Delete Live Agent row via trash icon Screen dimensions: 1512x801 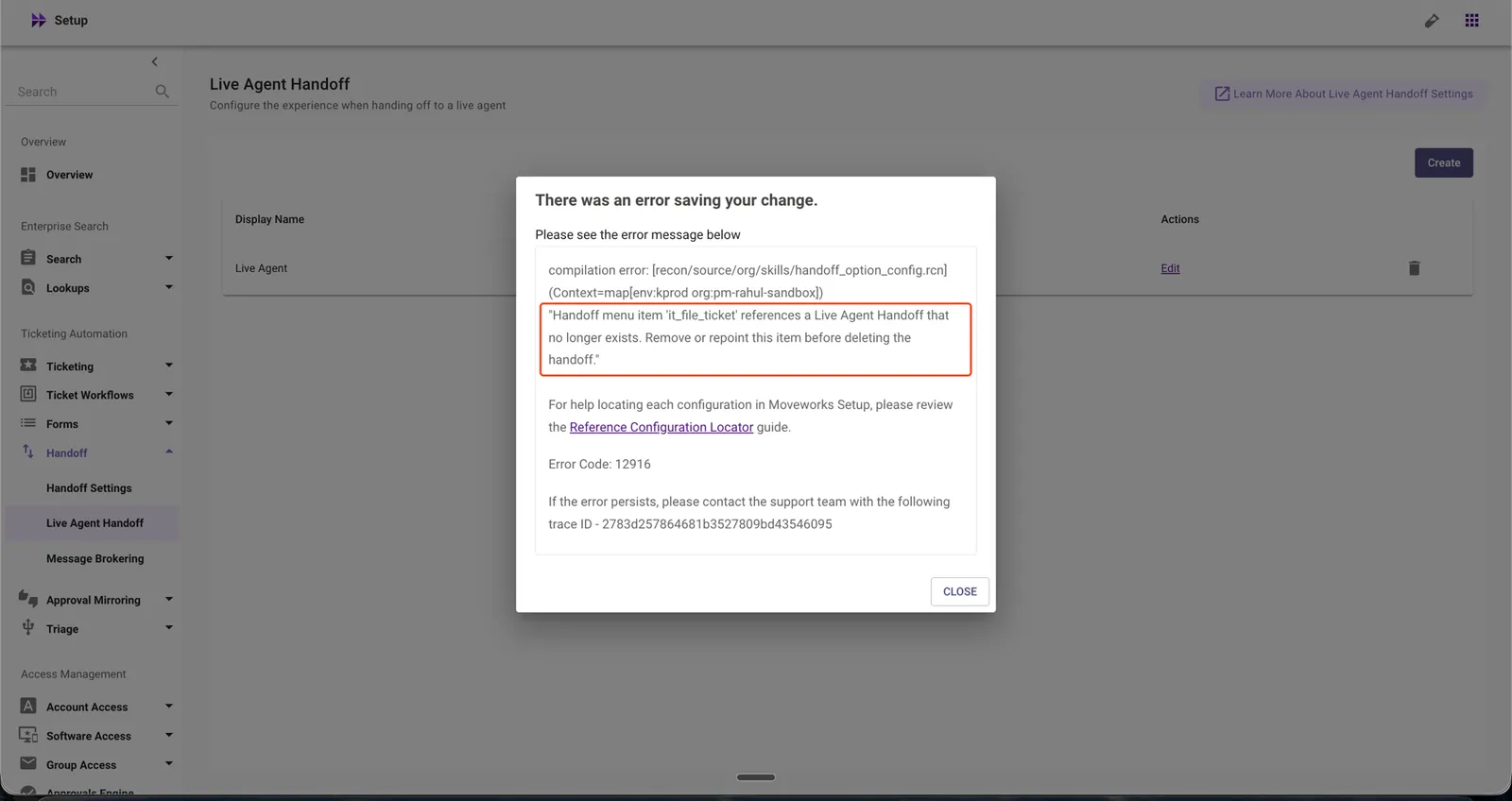click(1415, 268)
